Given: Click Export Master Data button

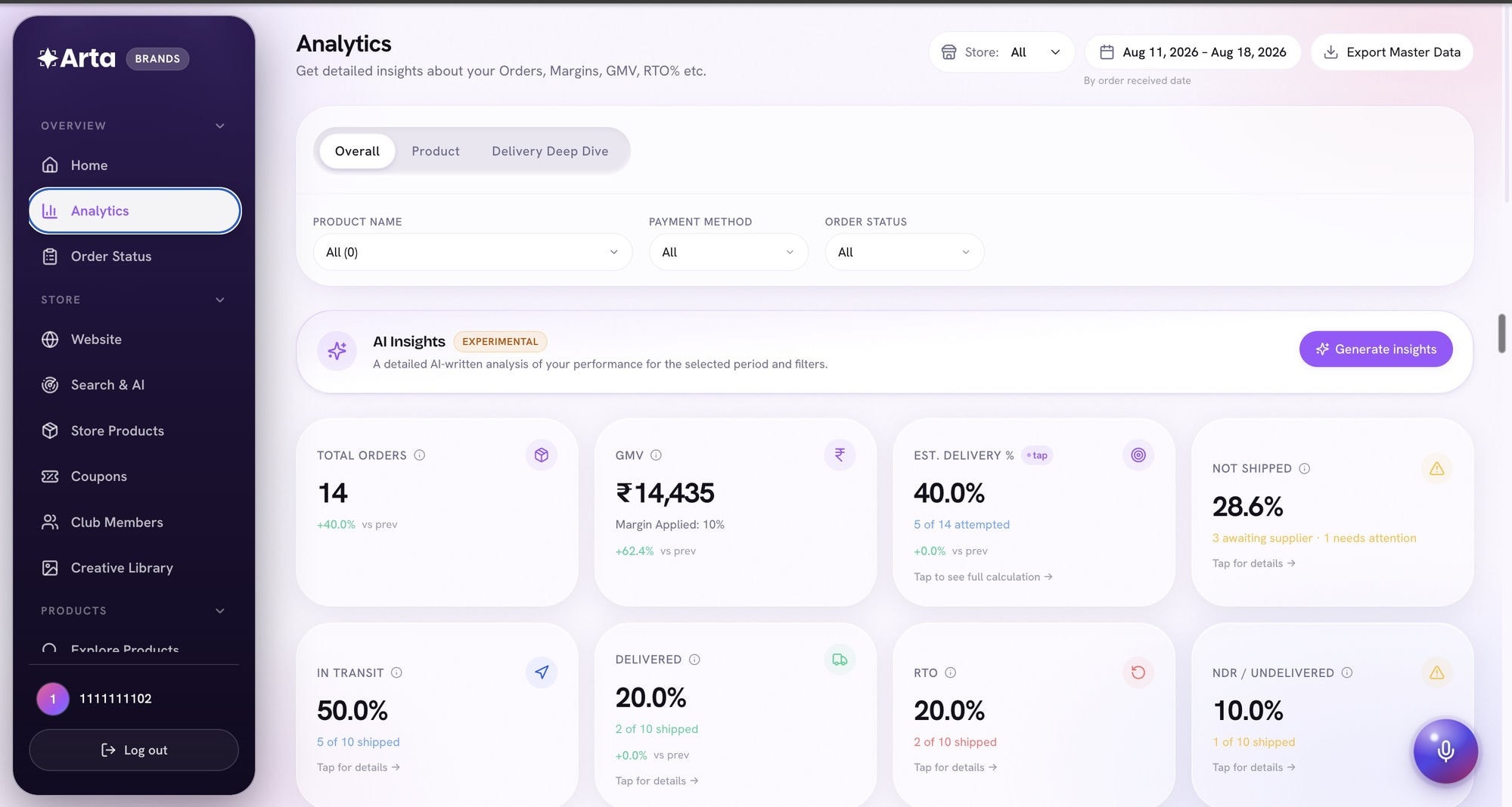Looking at the screenshot, I should point(1392,52).
